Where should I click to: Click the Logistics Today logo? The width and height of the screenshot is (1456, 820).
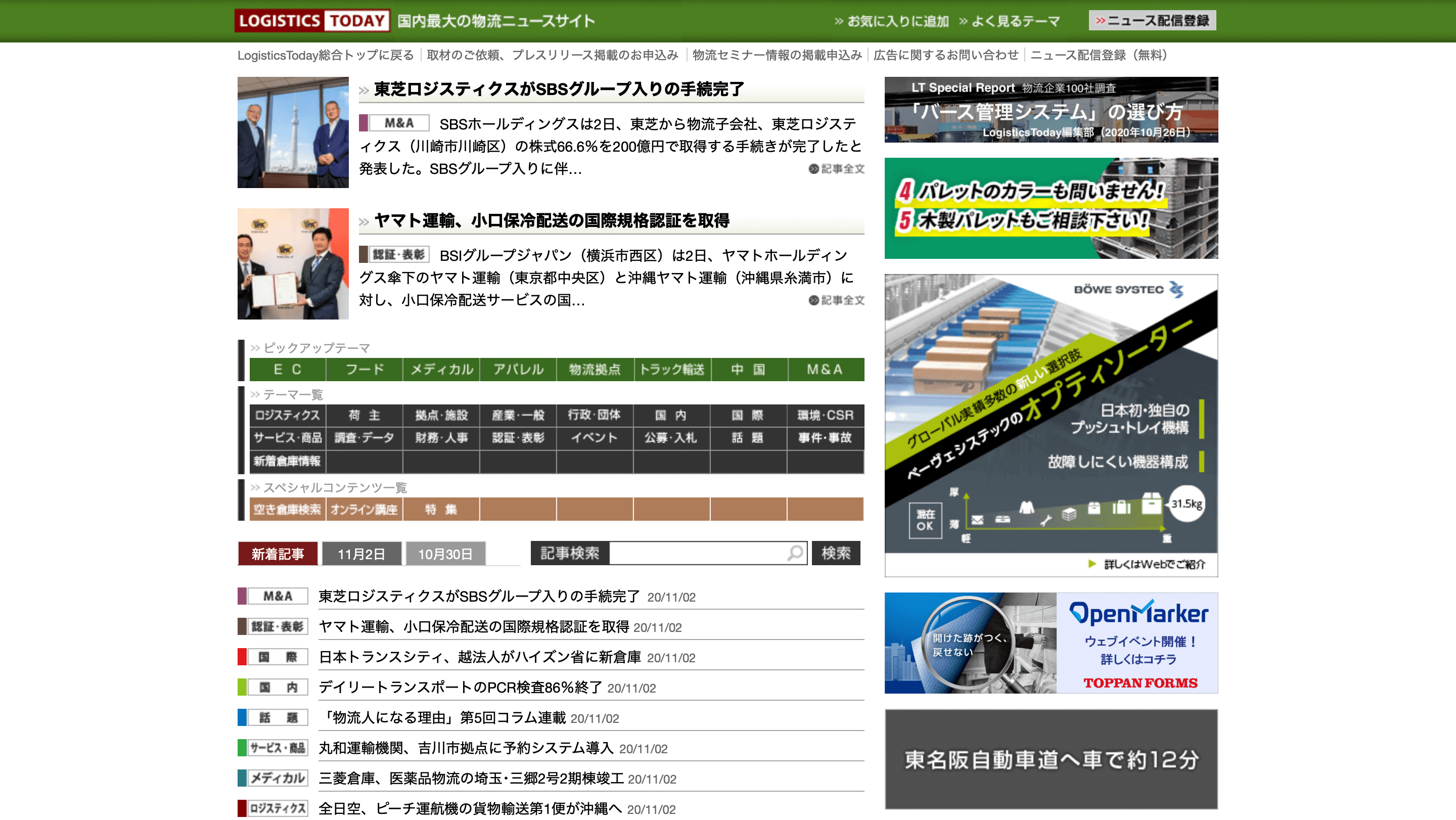pos(311,21)
